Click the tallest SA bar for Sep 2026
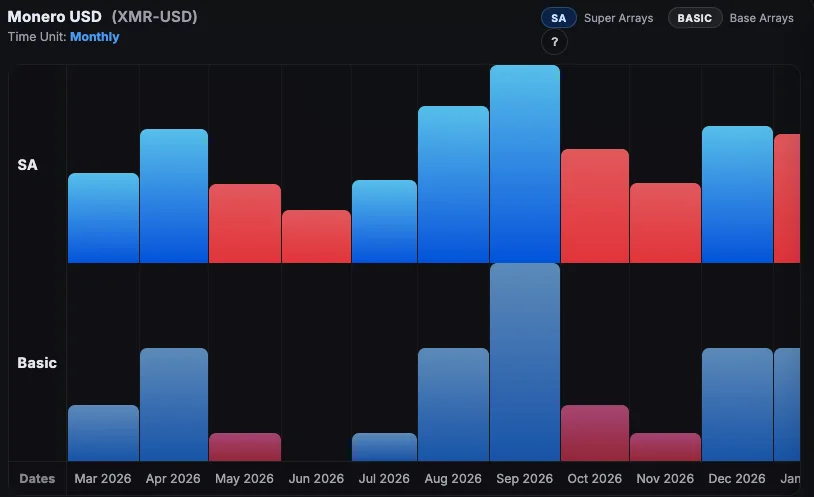Image resolution: width=814 pixels, height=497 pixels. point(525,164)
